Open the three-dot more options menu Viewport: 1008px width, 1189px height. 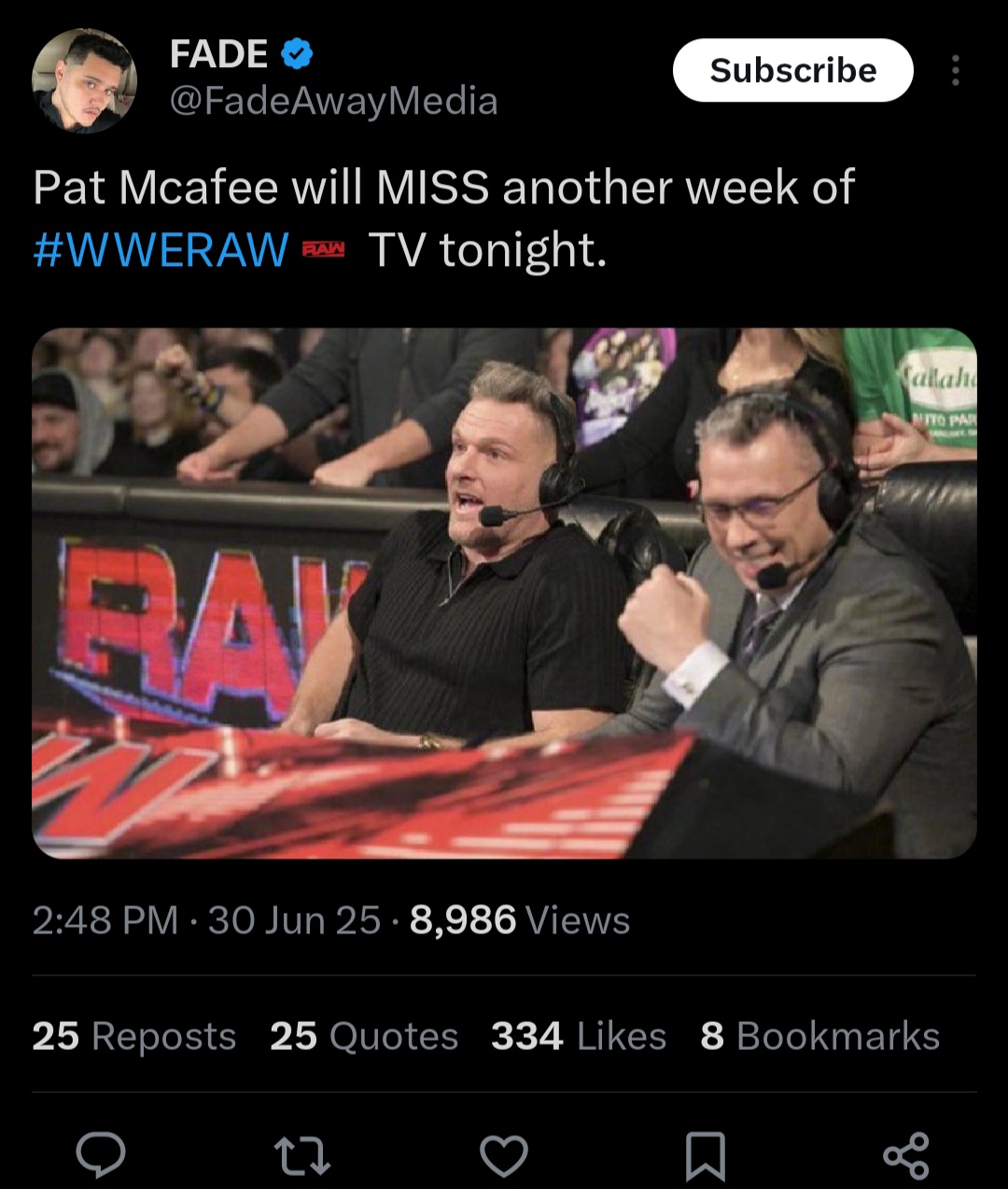[x=955, y=70]
